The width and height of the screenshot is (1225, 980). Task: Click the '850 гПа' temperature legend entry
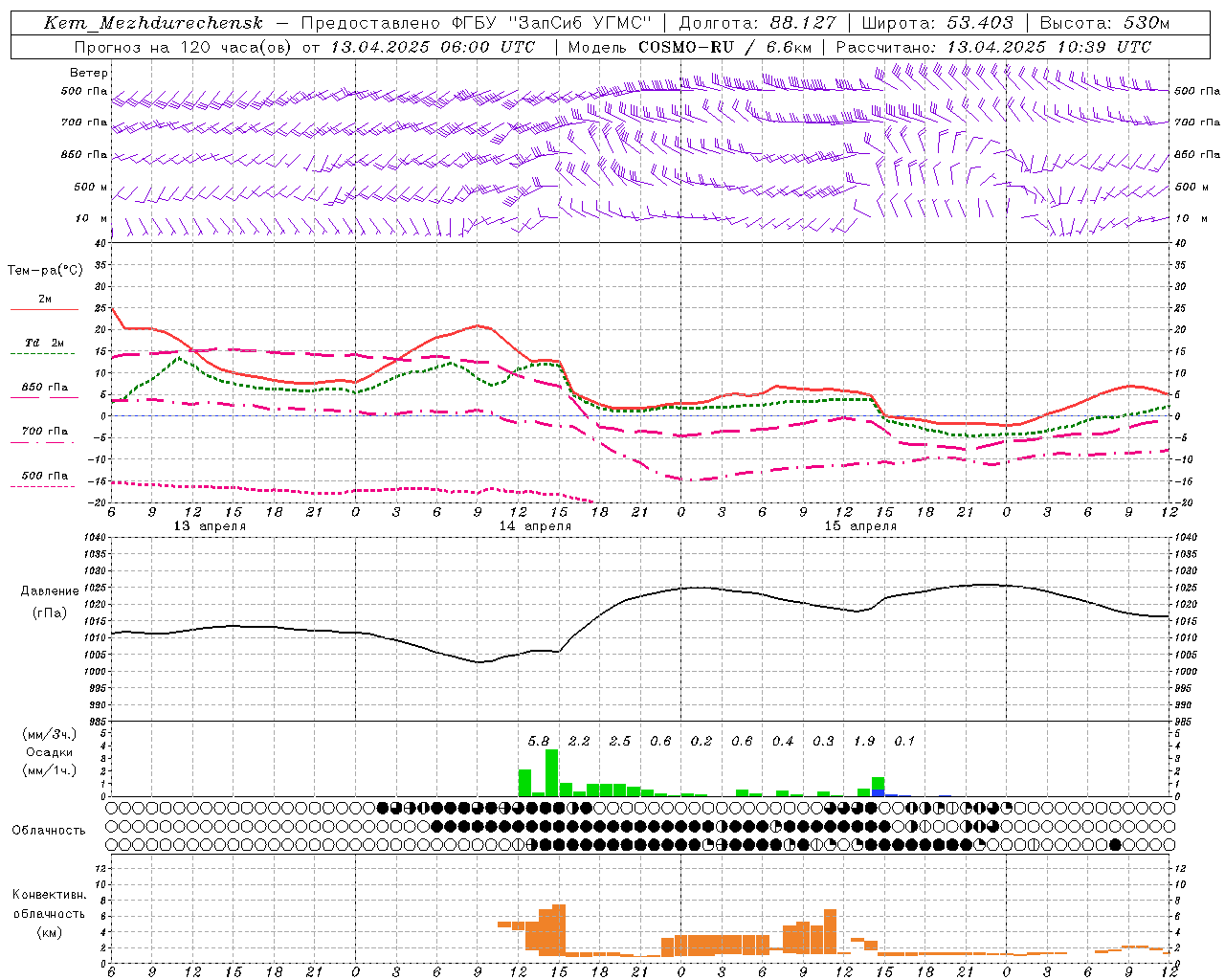point(44,387)
